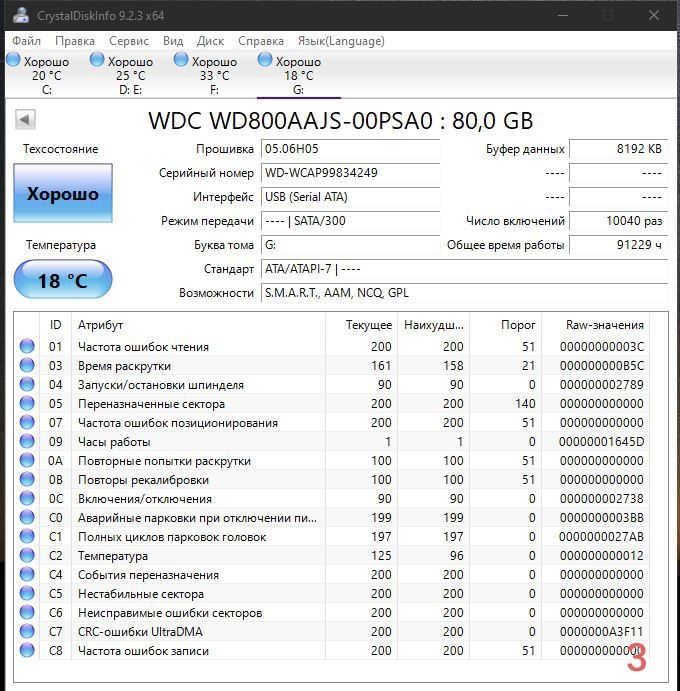This screenshot has width=680, height=691.
Task: Click the Стандарт field ATA/ATAPI-7
Action: coord(464,269)
